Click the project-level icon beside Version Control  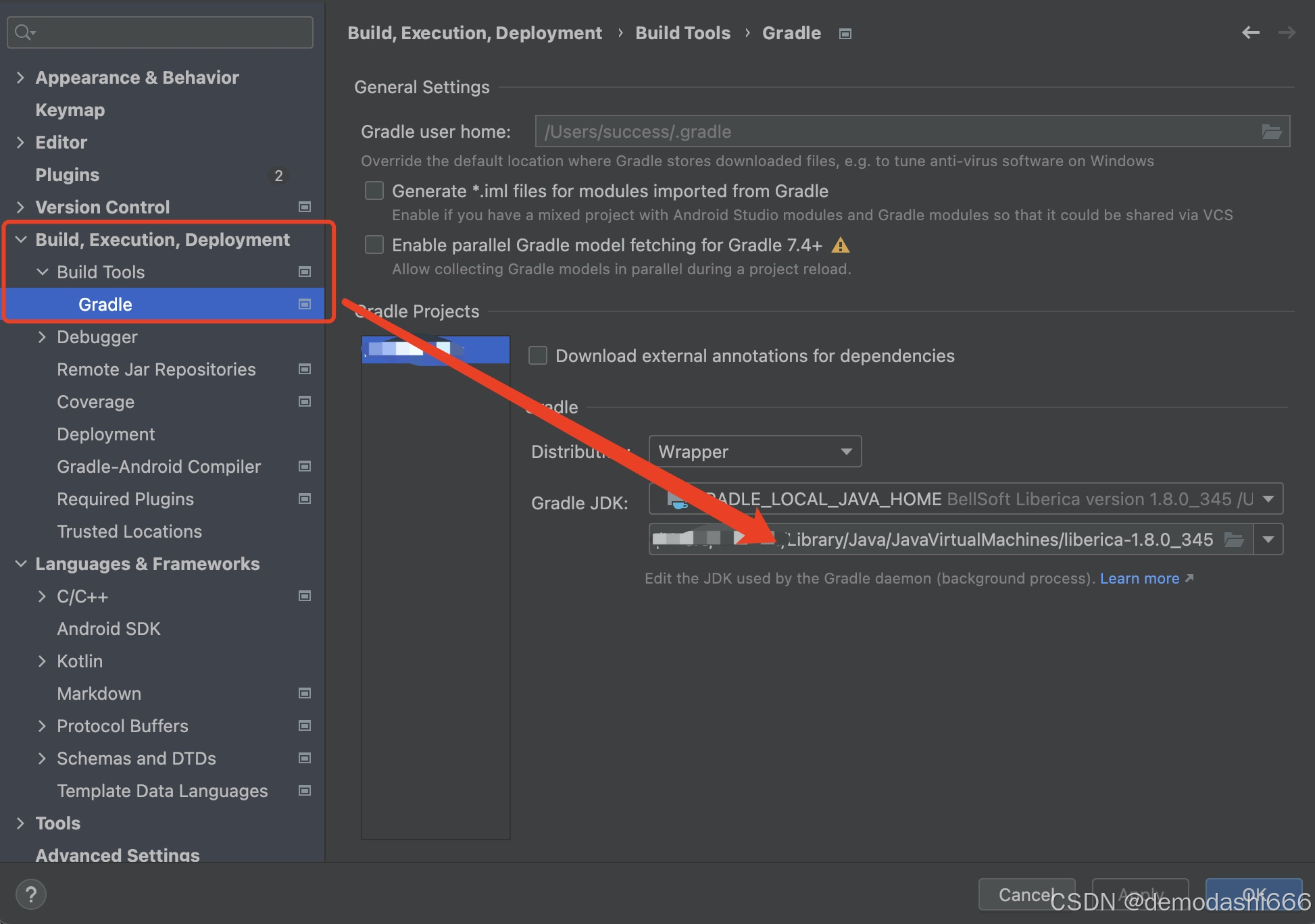pyautogui.click(x=305, y=207)
